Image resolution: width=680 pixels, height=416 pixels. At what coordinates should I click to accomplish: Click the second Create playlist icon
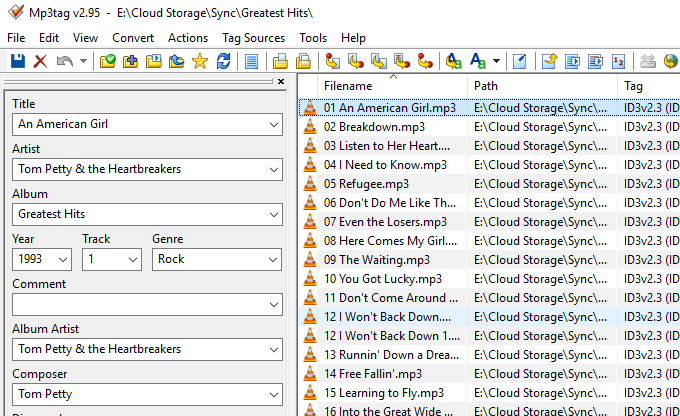(595, 61)
